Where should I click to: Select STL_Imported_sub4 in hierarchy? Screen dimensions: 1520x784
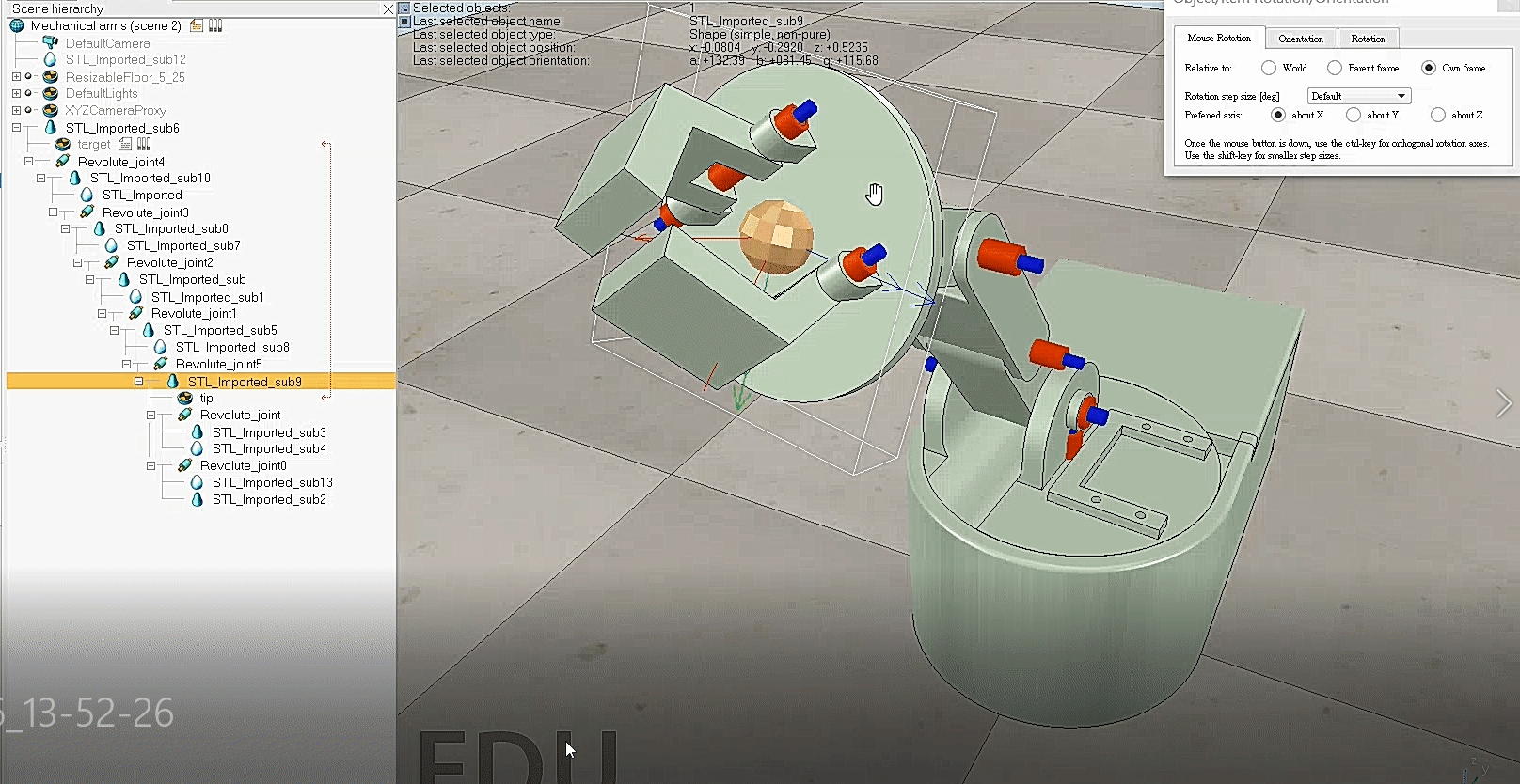(x=269, y=448)
